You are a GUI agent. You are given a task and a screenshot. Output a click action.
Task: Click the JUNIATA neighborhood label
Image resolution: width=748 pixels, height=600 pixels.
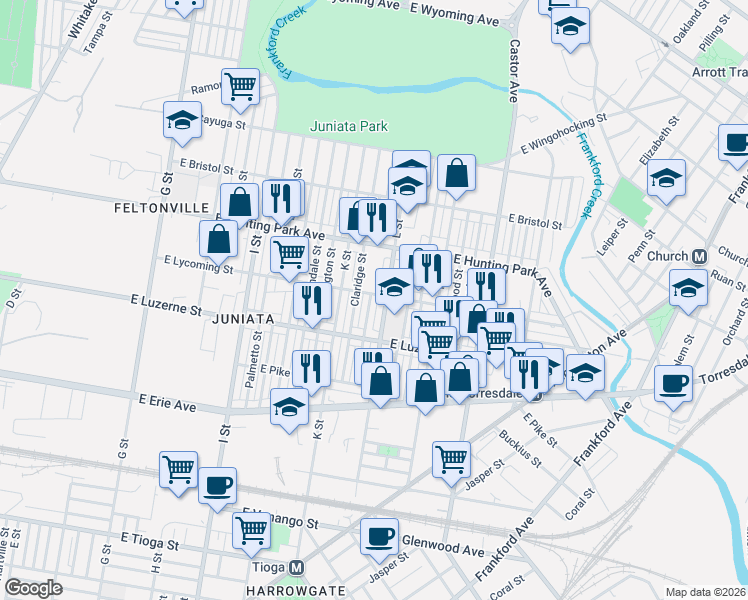click(x=243, y=319)
